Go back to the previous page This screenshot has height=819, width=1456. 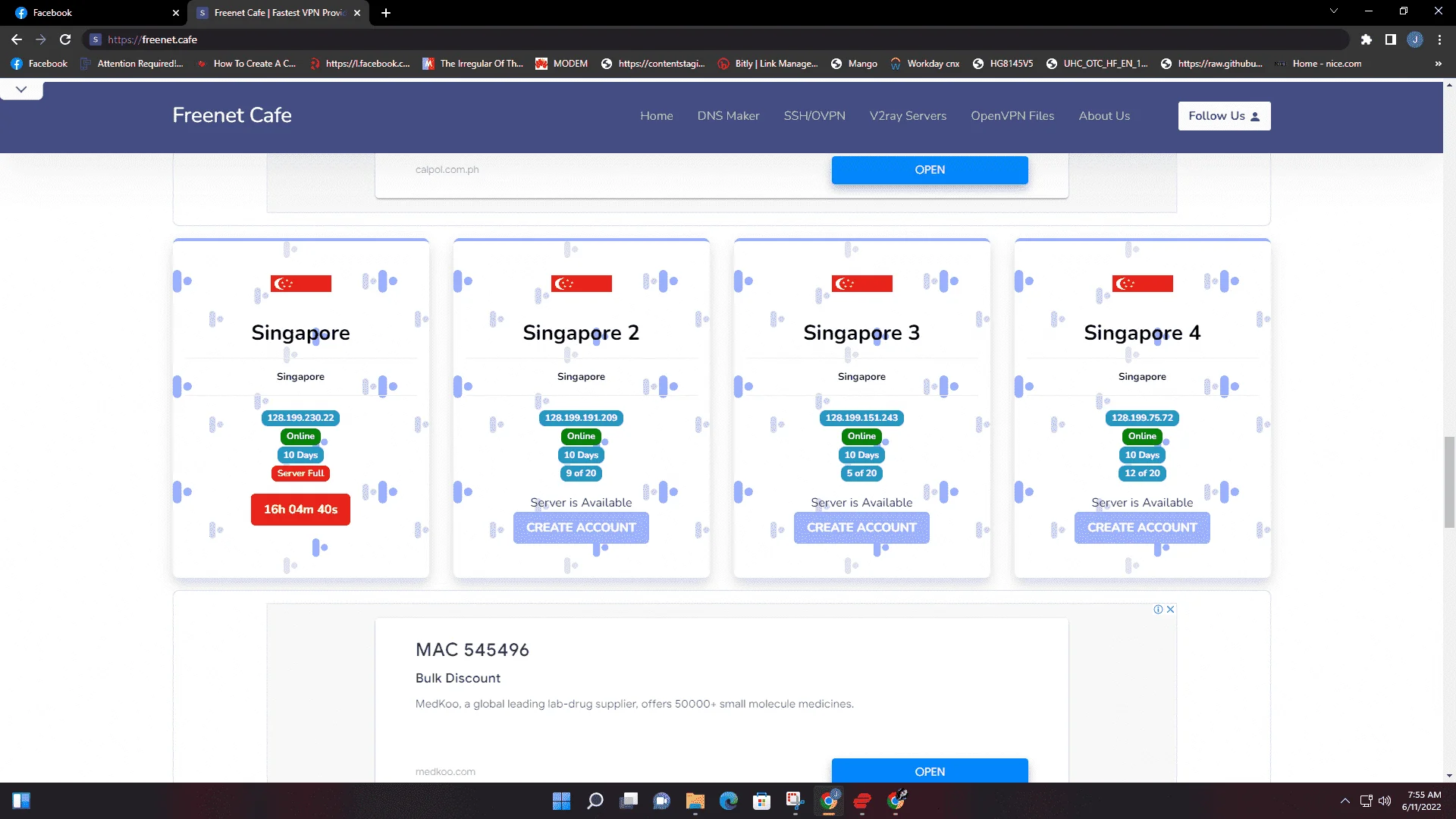point(17,39)
